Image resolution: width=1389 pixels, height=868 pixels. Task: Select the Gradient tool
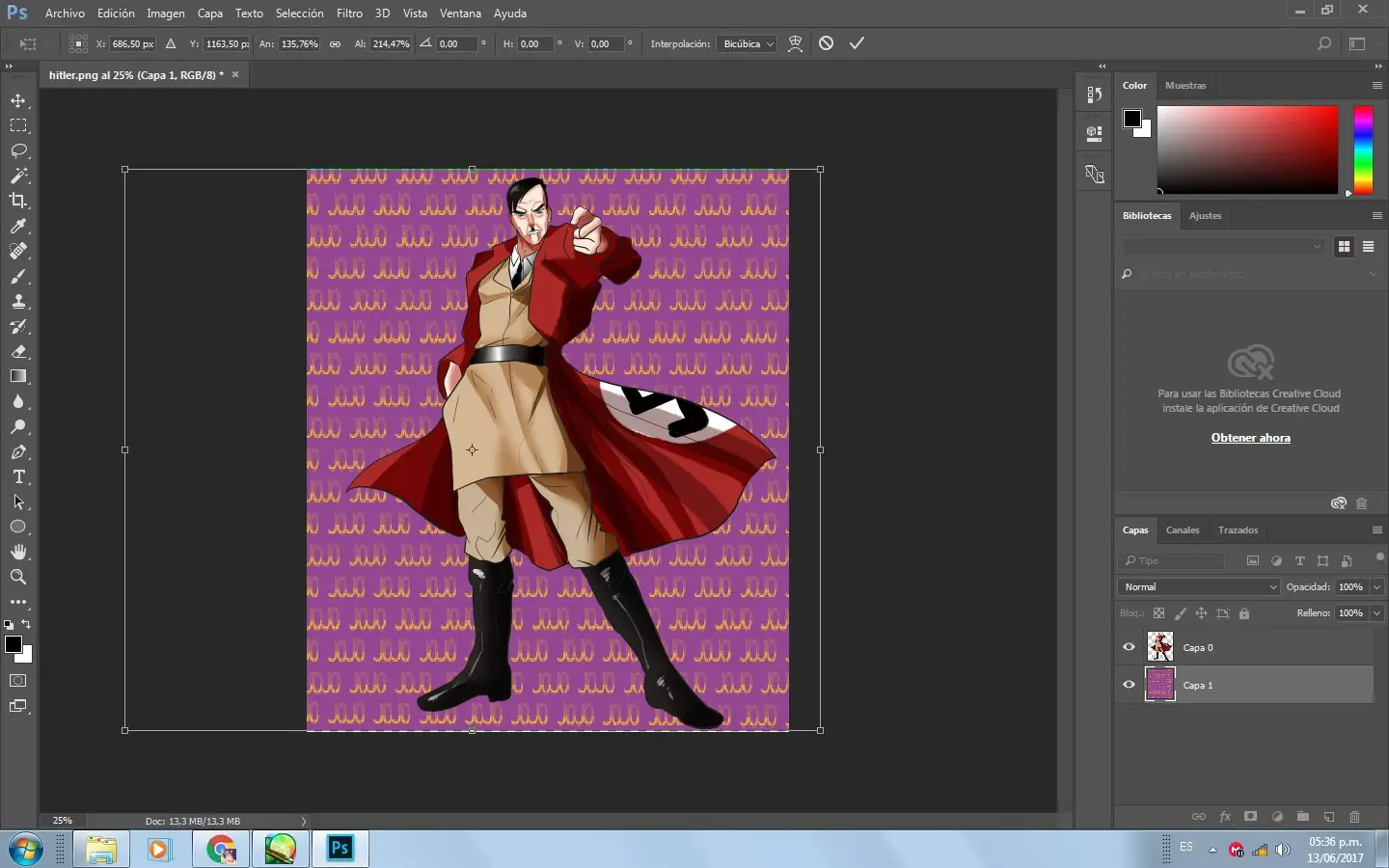(18, 376)
